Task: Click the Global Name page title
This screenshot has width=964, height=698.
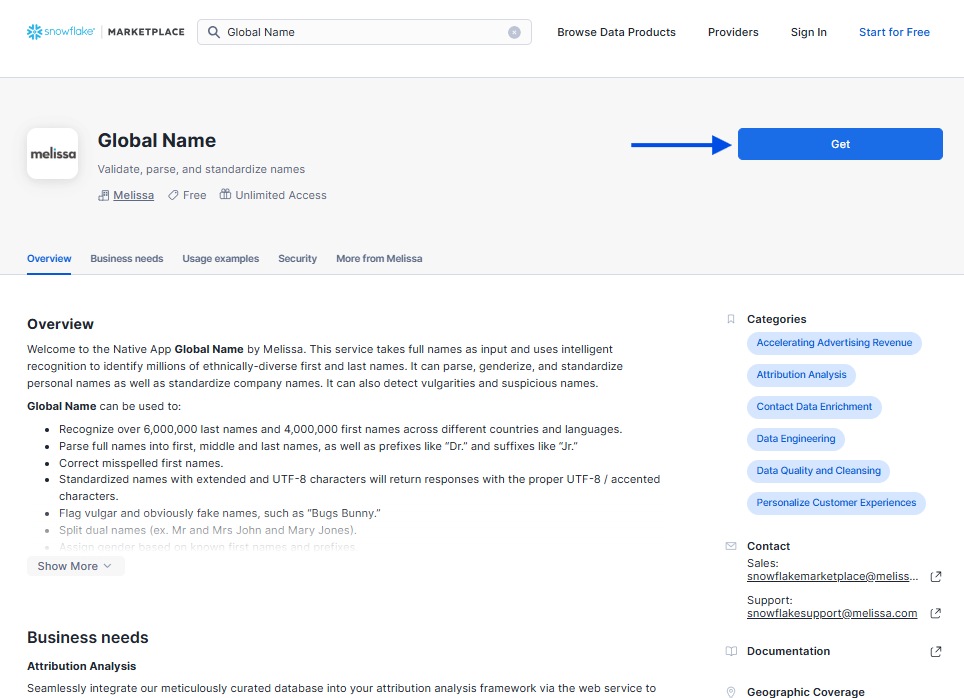Action: pos(157,140)
